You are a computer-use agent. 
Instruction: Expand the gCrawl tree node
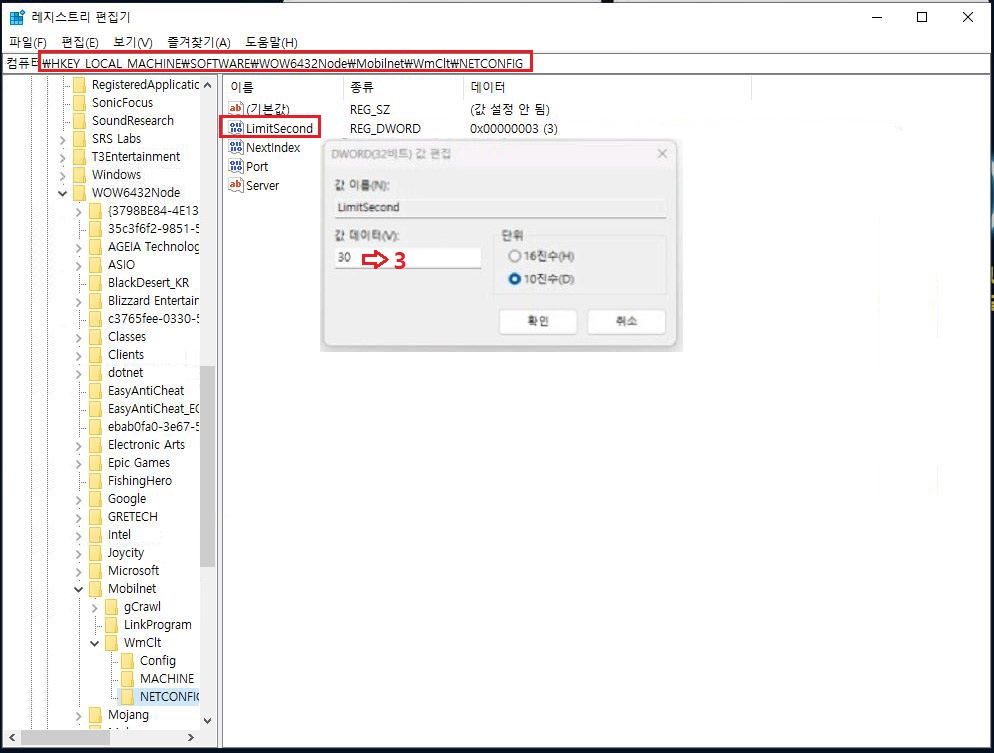coord(94,607)
